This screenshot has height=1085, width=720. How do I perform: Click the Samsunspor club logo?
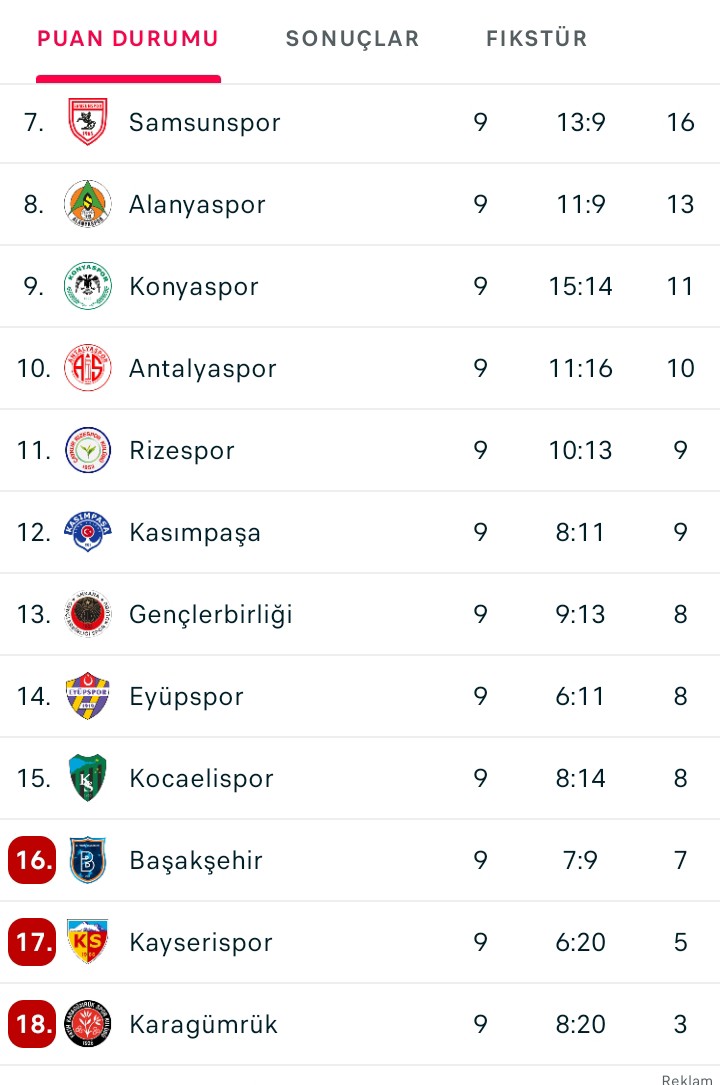pyautogui.click(x=88, y=122)
